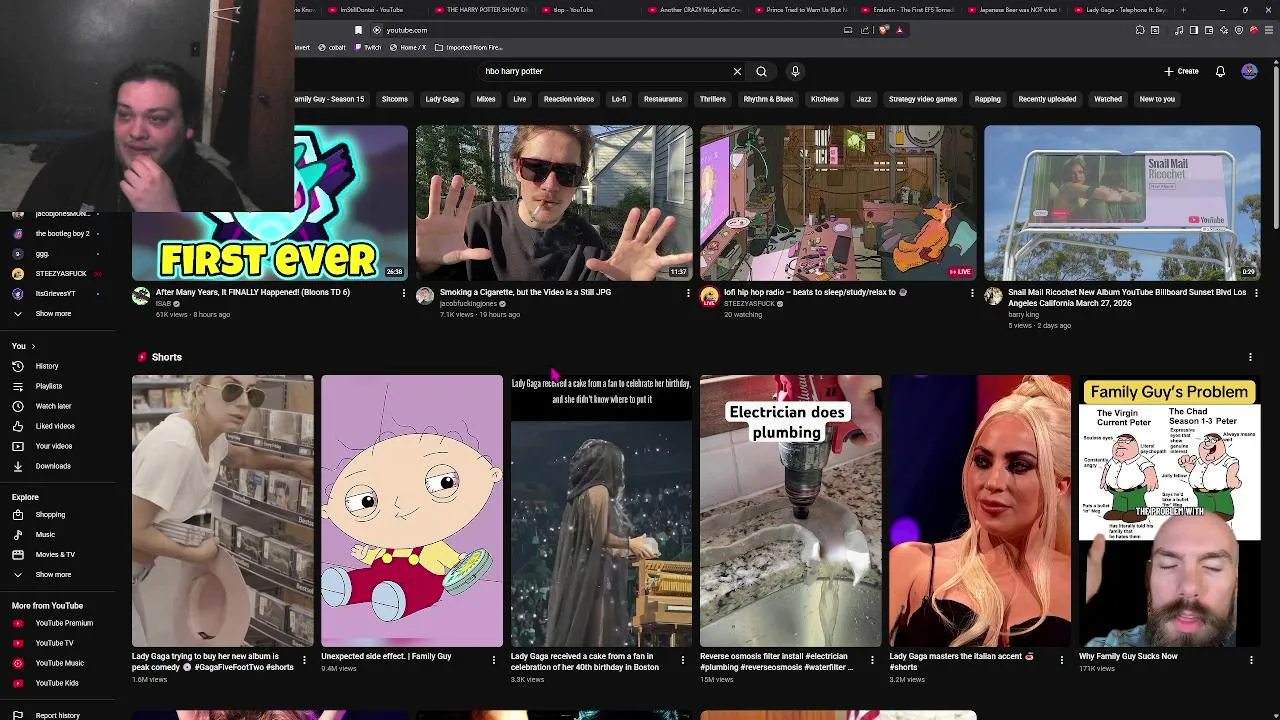
Task: Click the magnifier search button
Action: (761, 71)
